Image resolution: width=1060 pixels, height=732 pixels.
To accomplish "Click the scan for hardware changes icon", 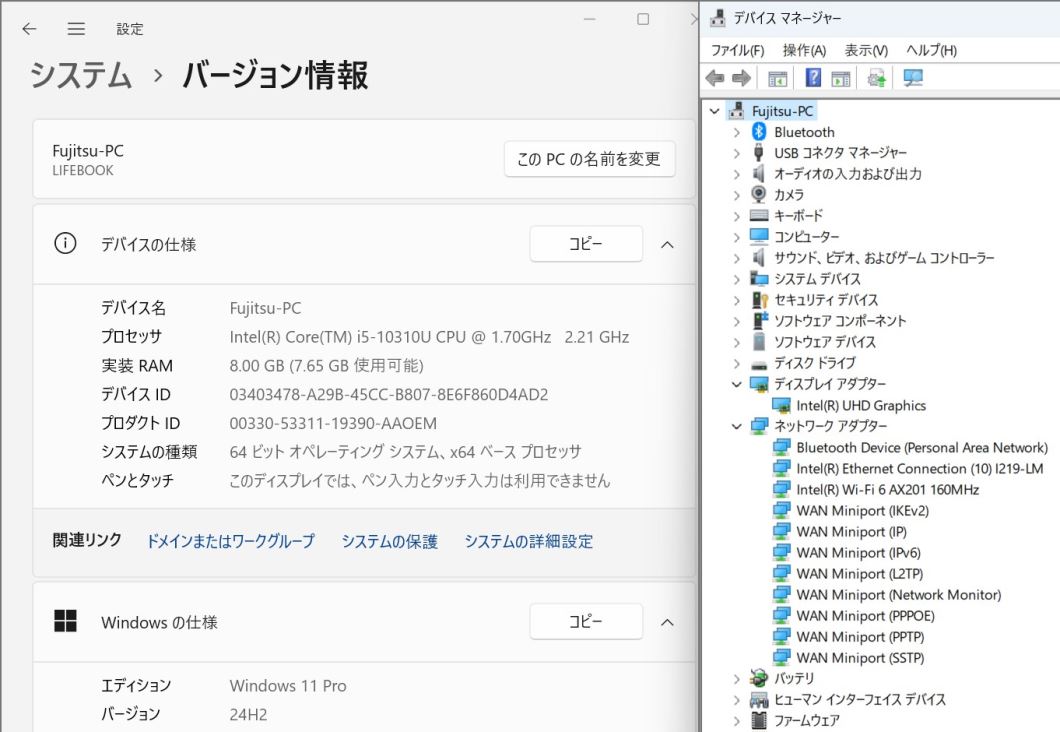I will (x=913, y=78).
